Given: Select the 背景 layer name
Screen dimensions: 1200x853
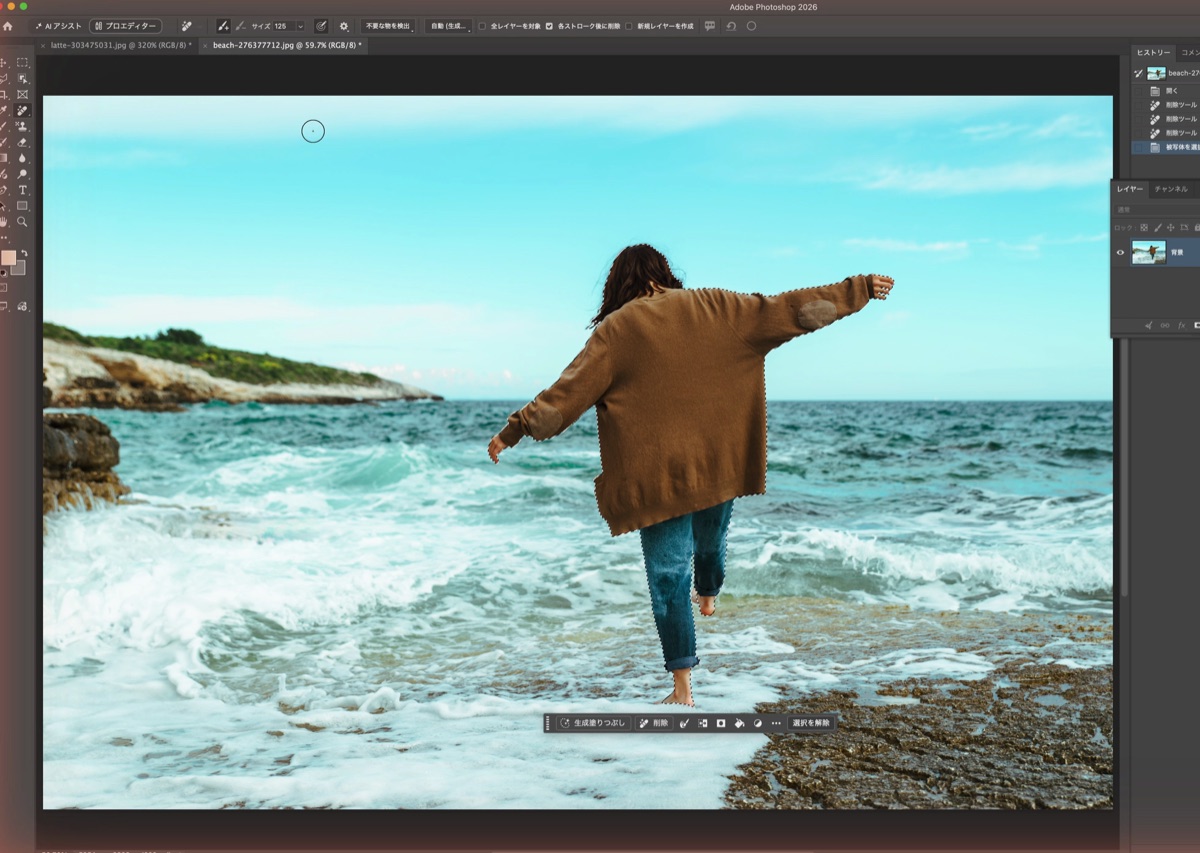Looking at the screenshot, I should (x=1177, y=253).
